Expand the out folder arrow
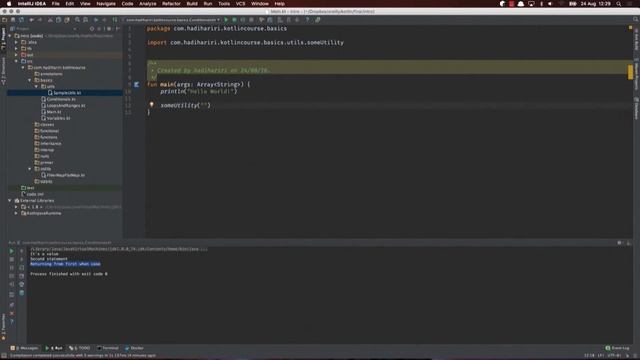Screen dimensions: 640x360 click(16, 55)
